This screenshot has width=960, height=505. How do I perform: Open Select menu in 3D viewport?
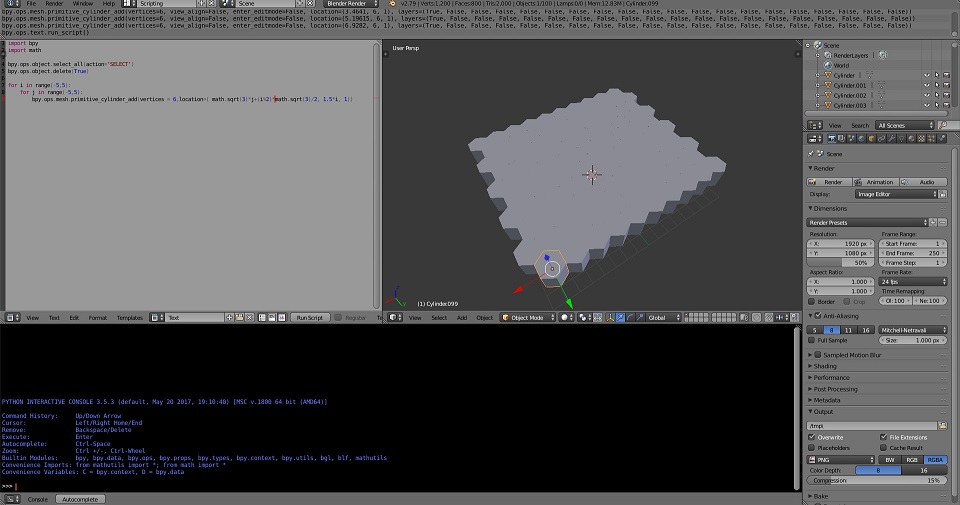pos(439,318)
